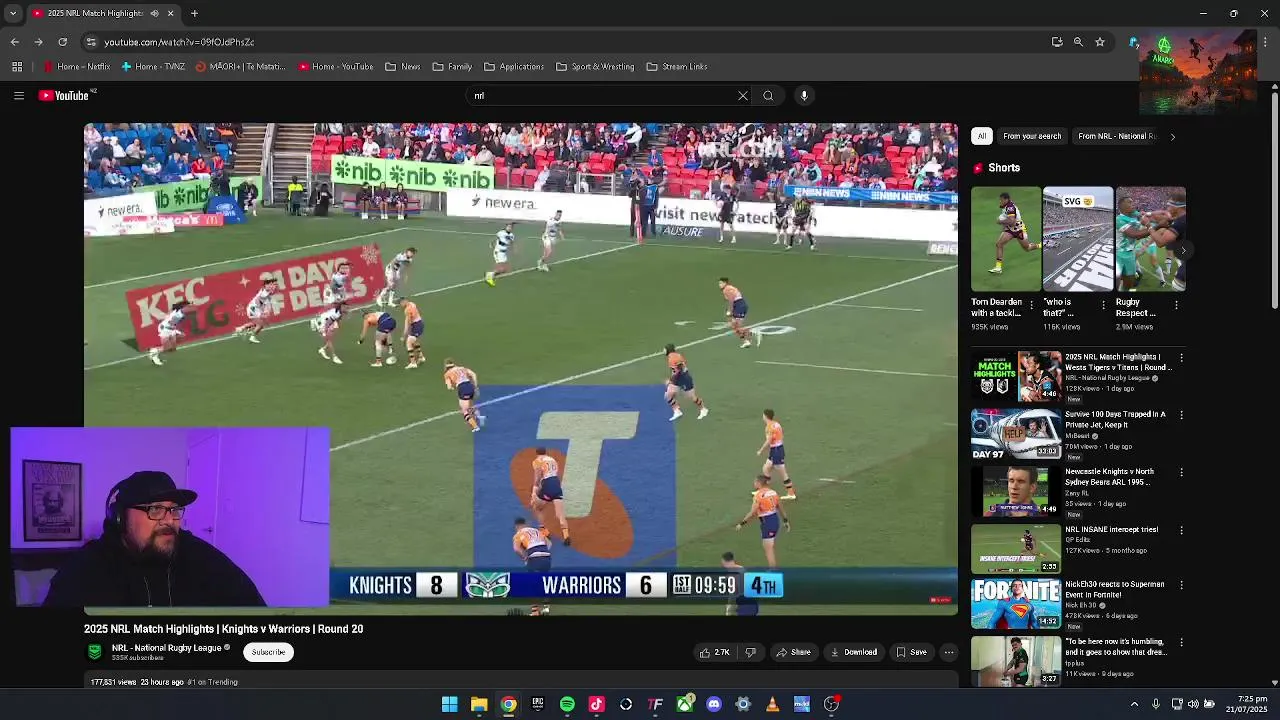
Task: Open Newcastle Knights v North Sydney Bears video
Action: pos(1016,491)
